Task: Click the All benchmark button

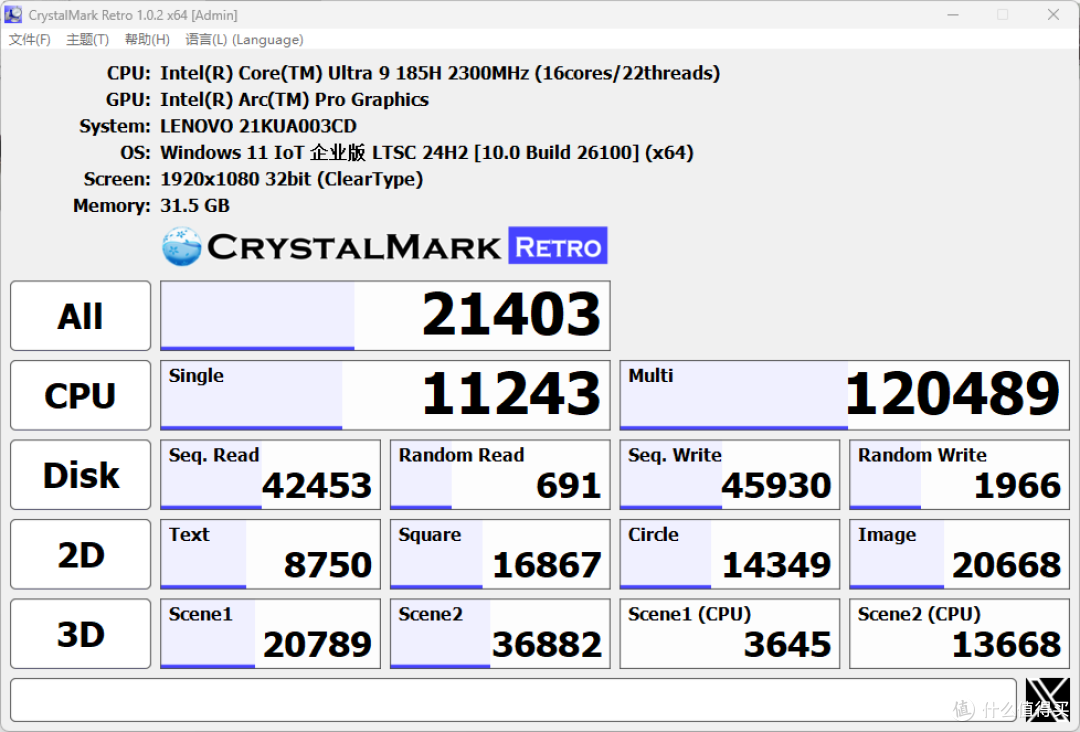Action: click(81, 316)
